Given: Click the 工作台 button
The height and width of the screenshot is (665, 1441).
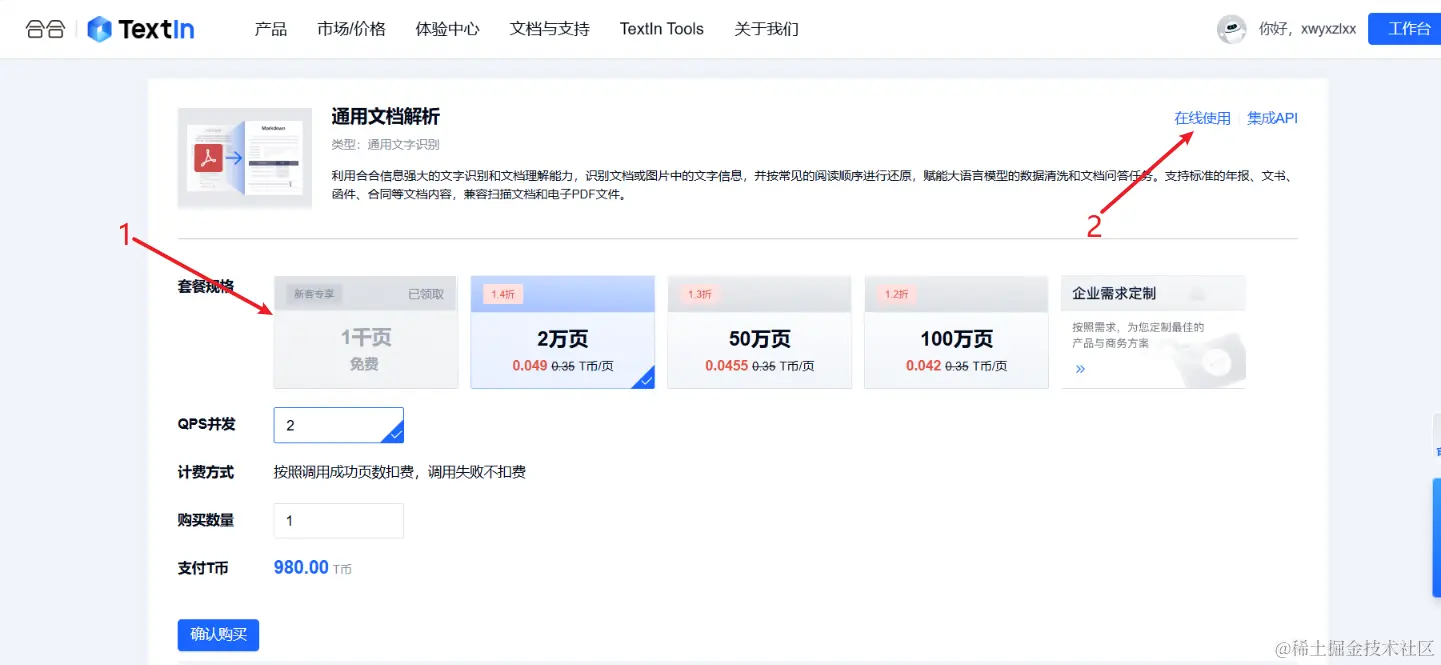Looking at the screenshot, I should (x=1405, y=29).
